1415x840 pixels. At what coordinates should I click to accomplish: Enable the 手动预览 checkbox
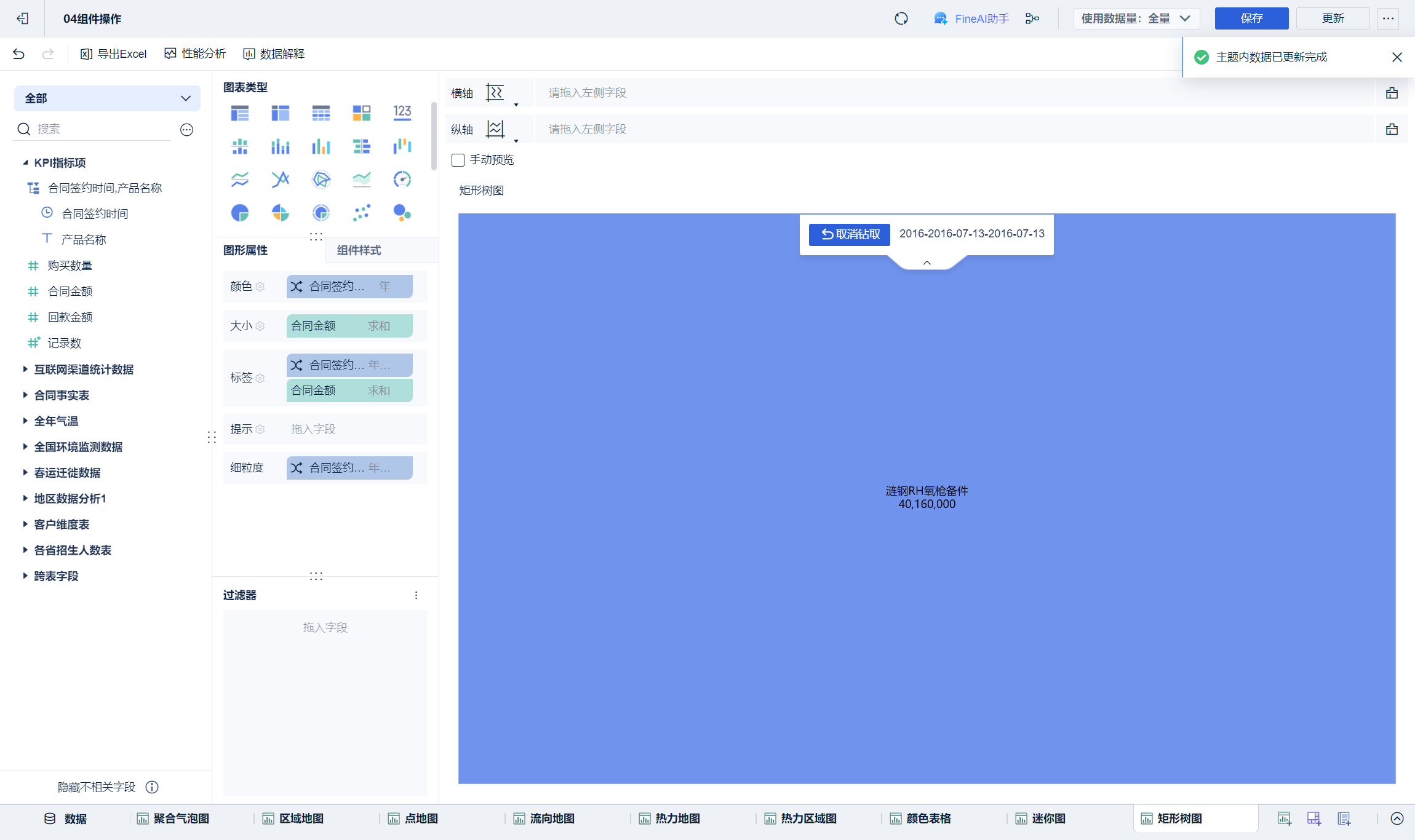(x=458, y=160)
